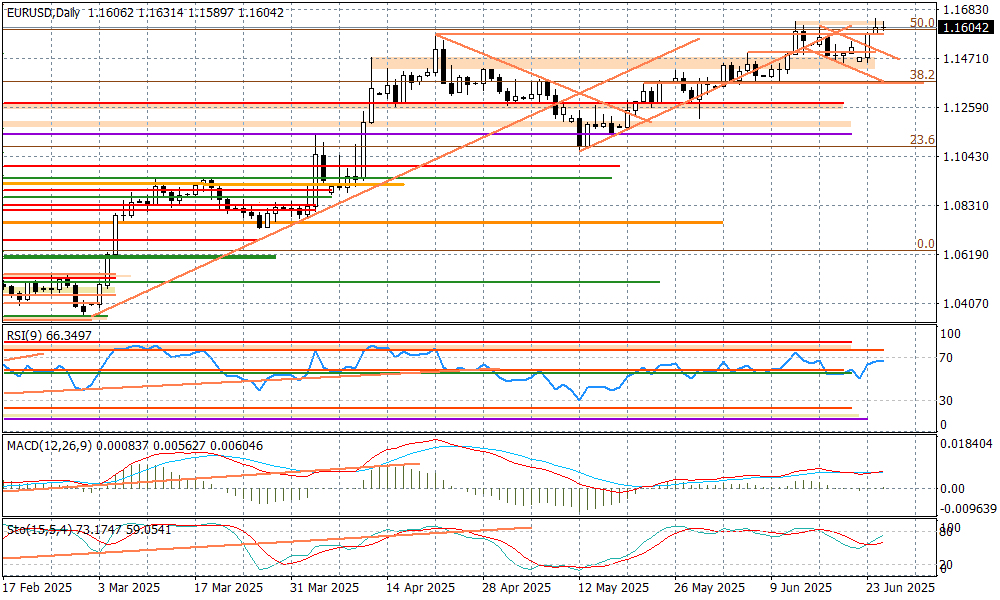Select the 23 Jun 2025 date label
1000x600 pixels.
tap(900, 587)
